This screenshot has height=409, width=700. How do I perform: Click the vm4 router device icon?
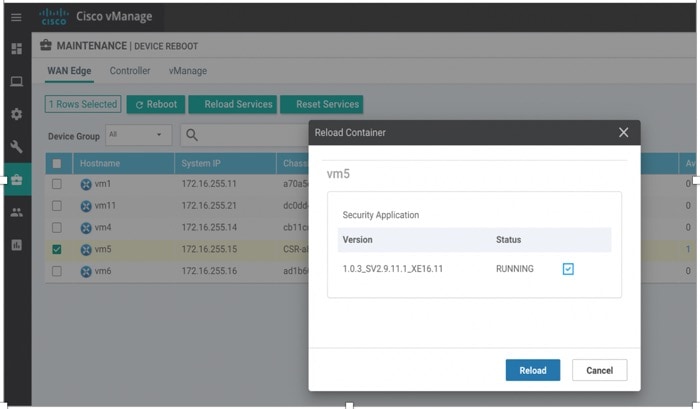coord(86,228)
